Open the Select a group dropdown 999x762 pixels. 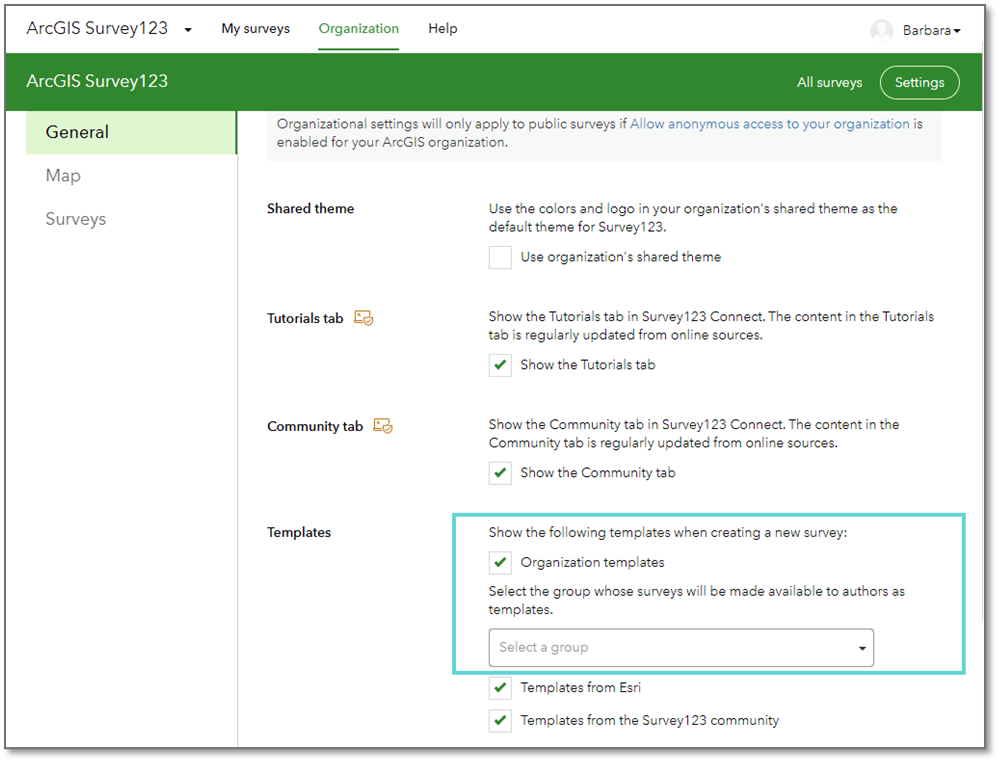(680, 647)
